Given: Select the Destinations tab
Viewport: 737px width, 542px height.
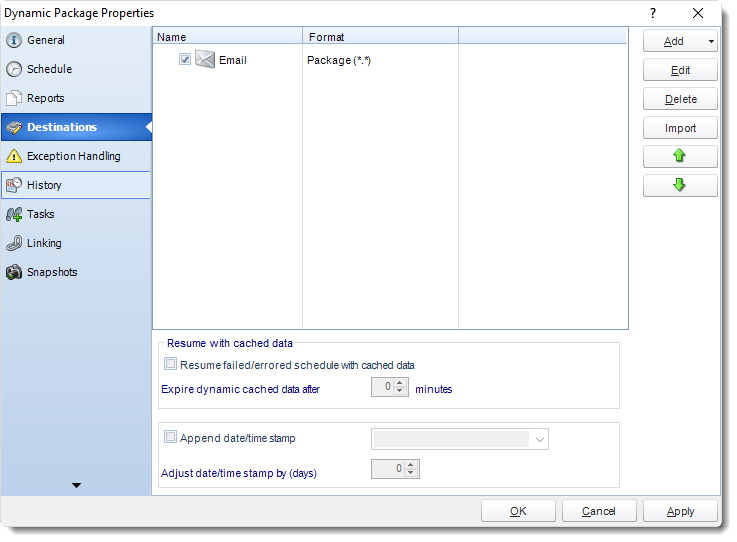Looking at the screenshot, I should [x=76, y=127].
